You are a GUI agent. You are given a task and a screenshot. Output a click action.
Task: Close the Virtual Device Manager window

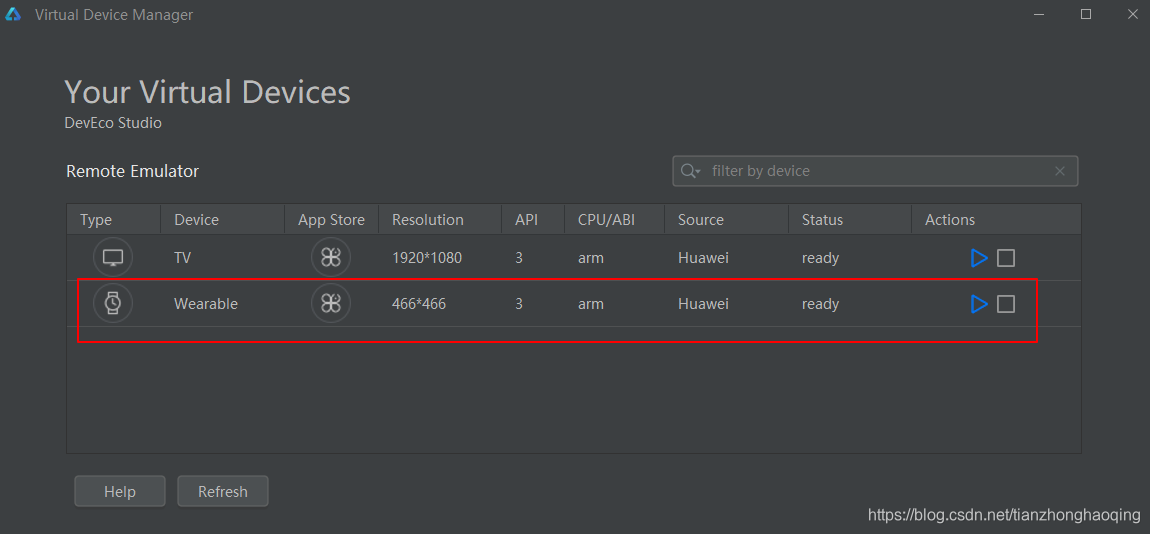1132,14
